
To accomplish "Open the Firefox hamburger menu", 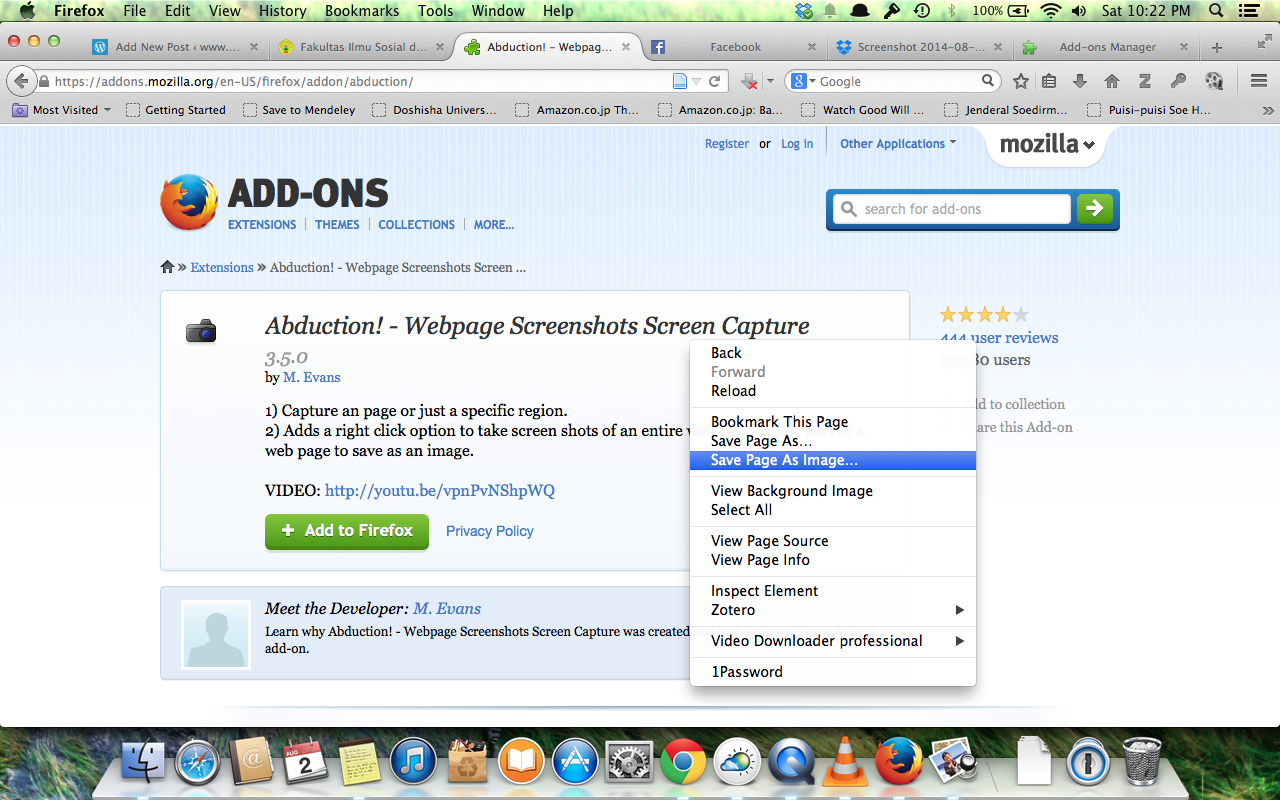I will [x=1259, y=81].
